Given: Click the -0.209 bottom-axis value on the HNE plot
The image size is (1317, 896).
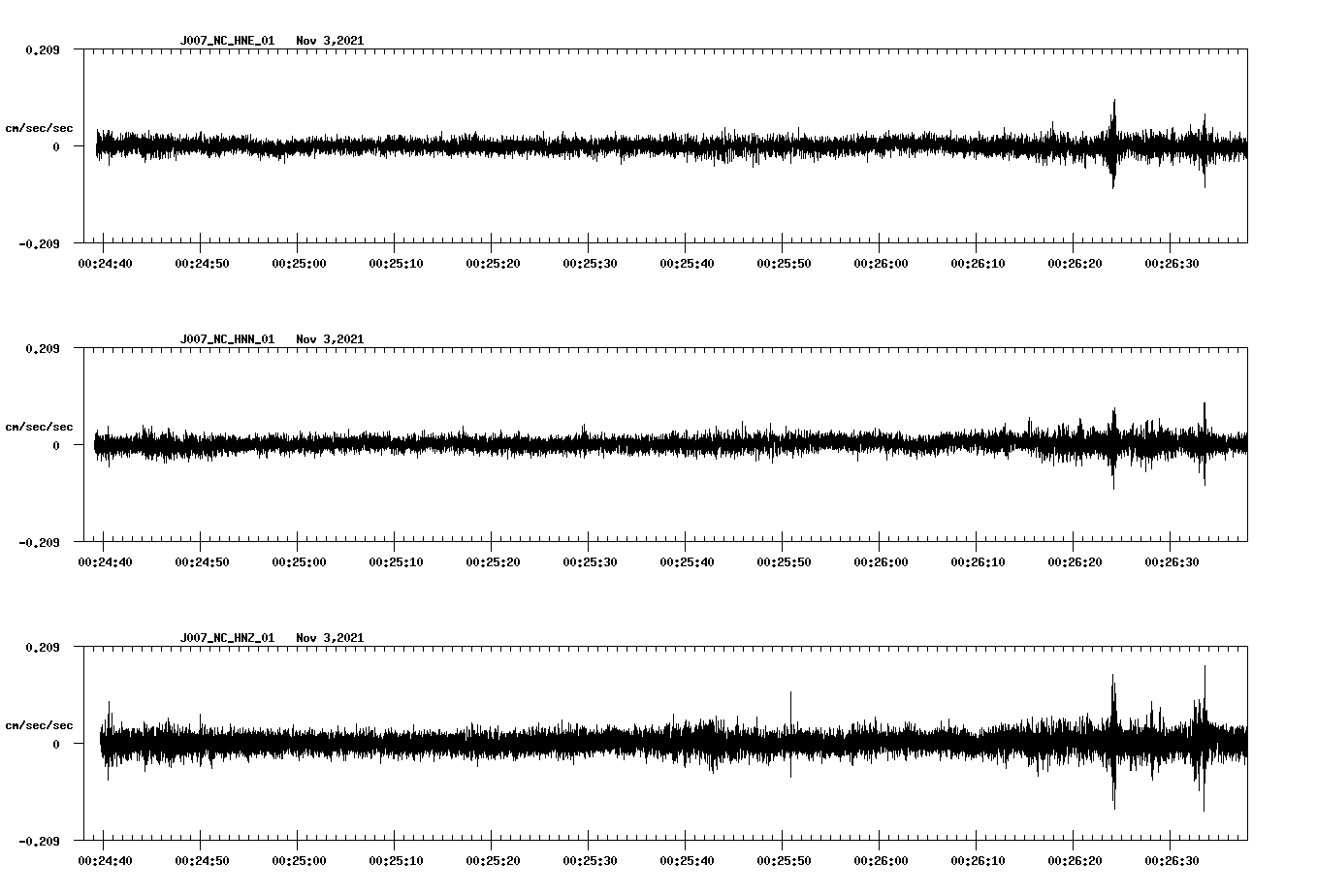Looking at the screenshot, I should click(x=39, y=243).
